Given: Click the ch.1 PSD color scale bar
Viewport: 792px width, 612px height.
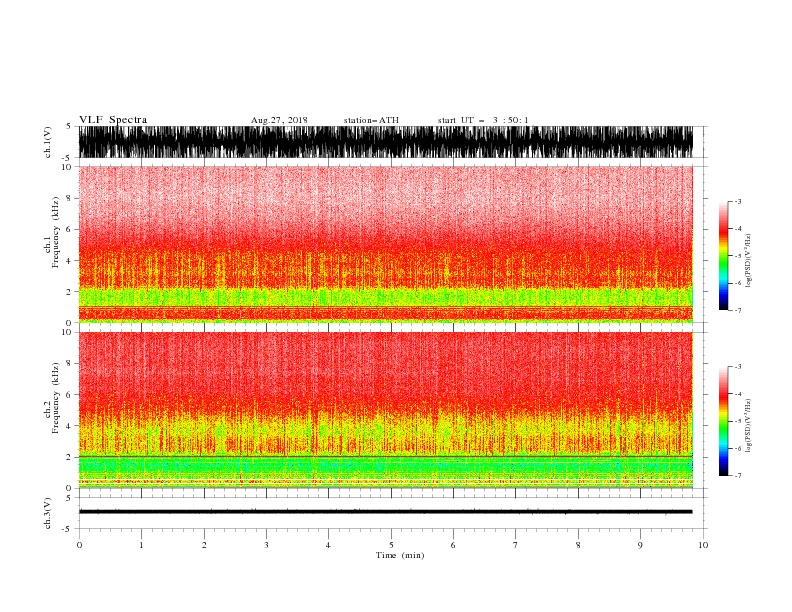Looking at the screenshot, I should tap(723, 256).
